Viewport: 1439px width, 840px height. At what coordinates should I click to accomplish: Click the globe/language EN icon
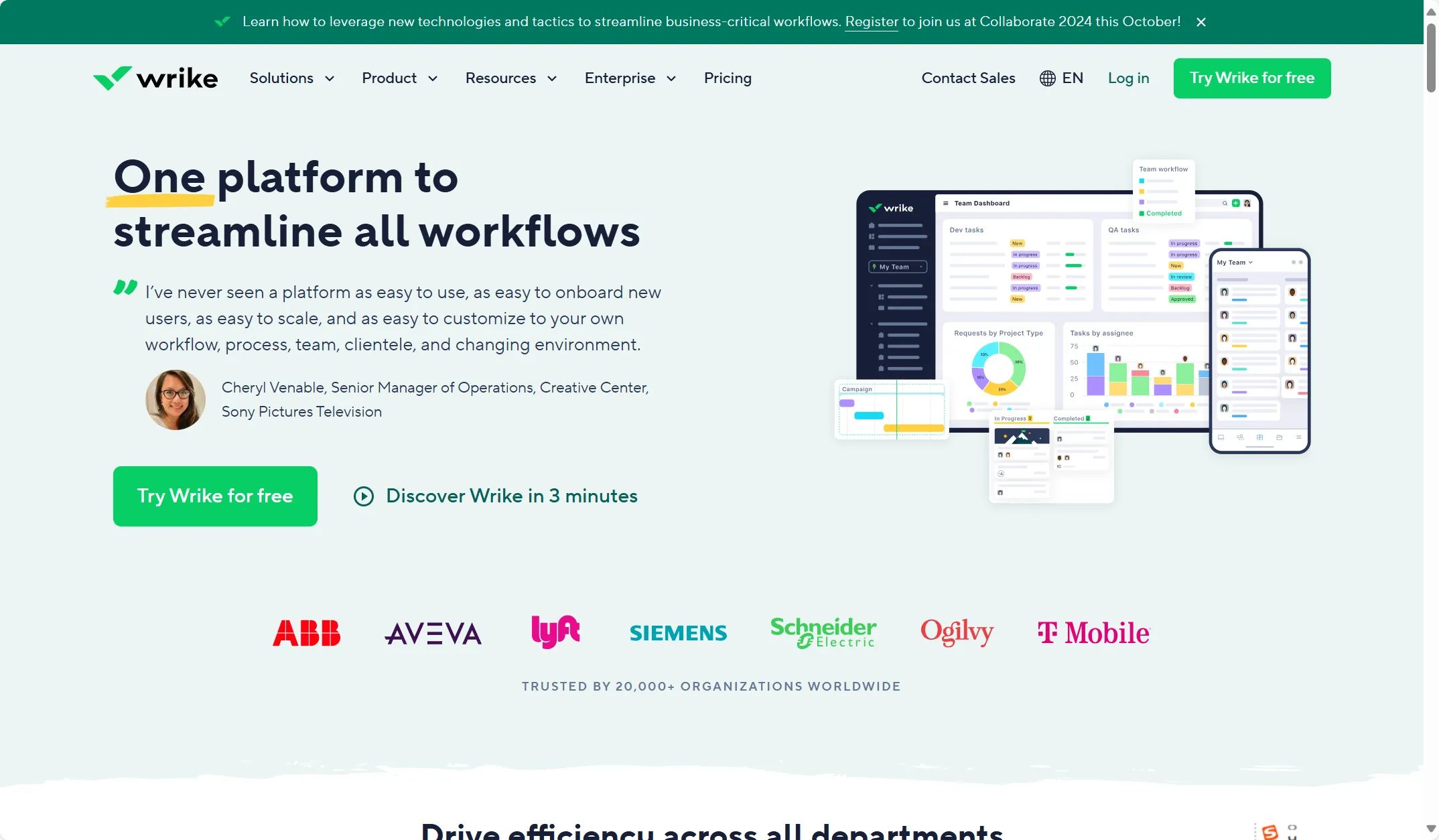(x=1061, y=77)
